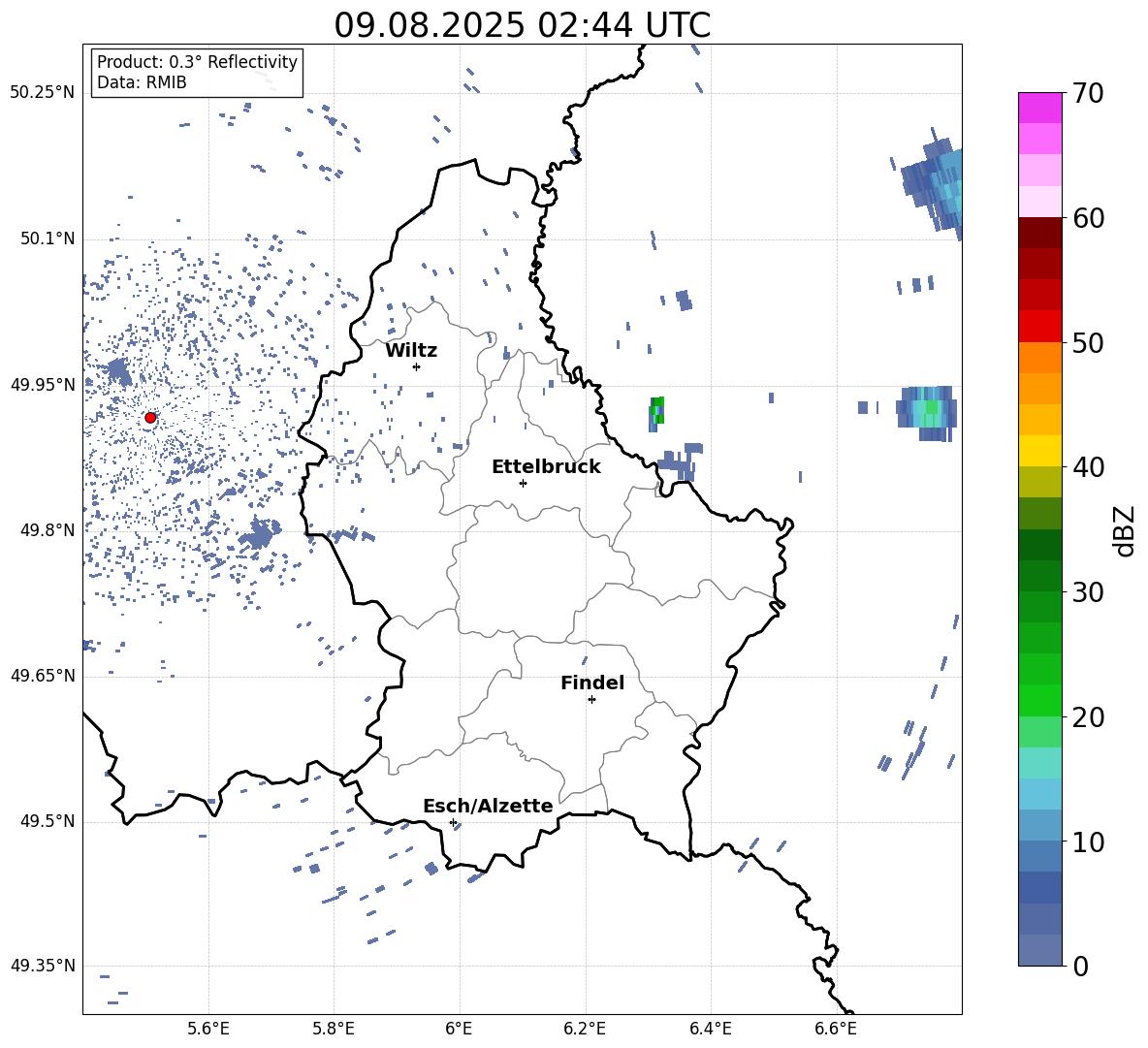This screenshot has height=1048, width=1148.
Task: Click the 09.08.2025 02:44 UTC title
Action: pos(522,25)
